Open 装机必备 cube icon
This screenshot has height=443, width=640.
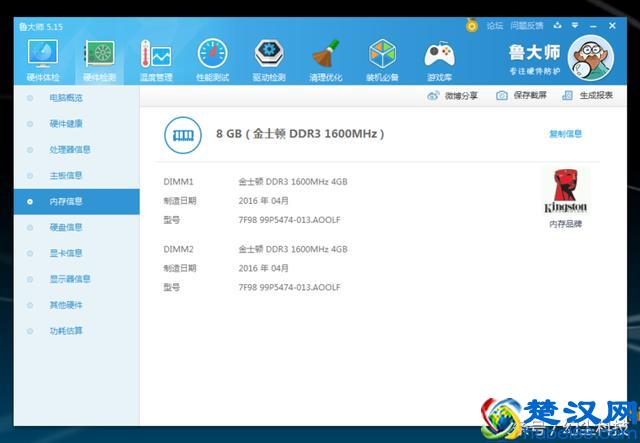coord(382,59)
